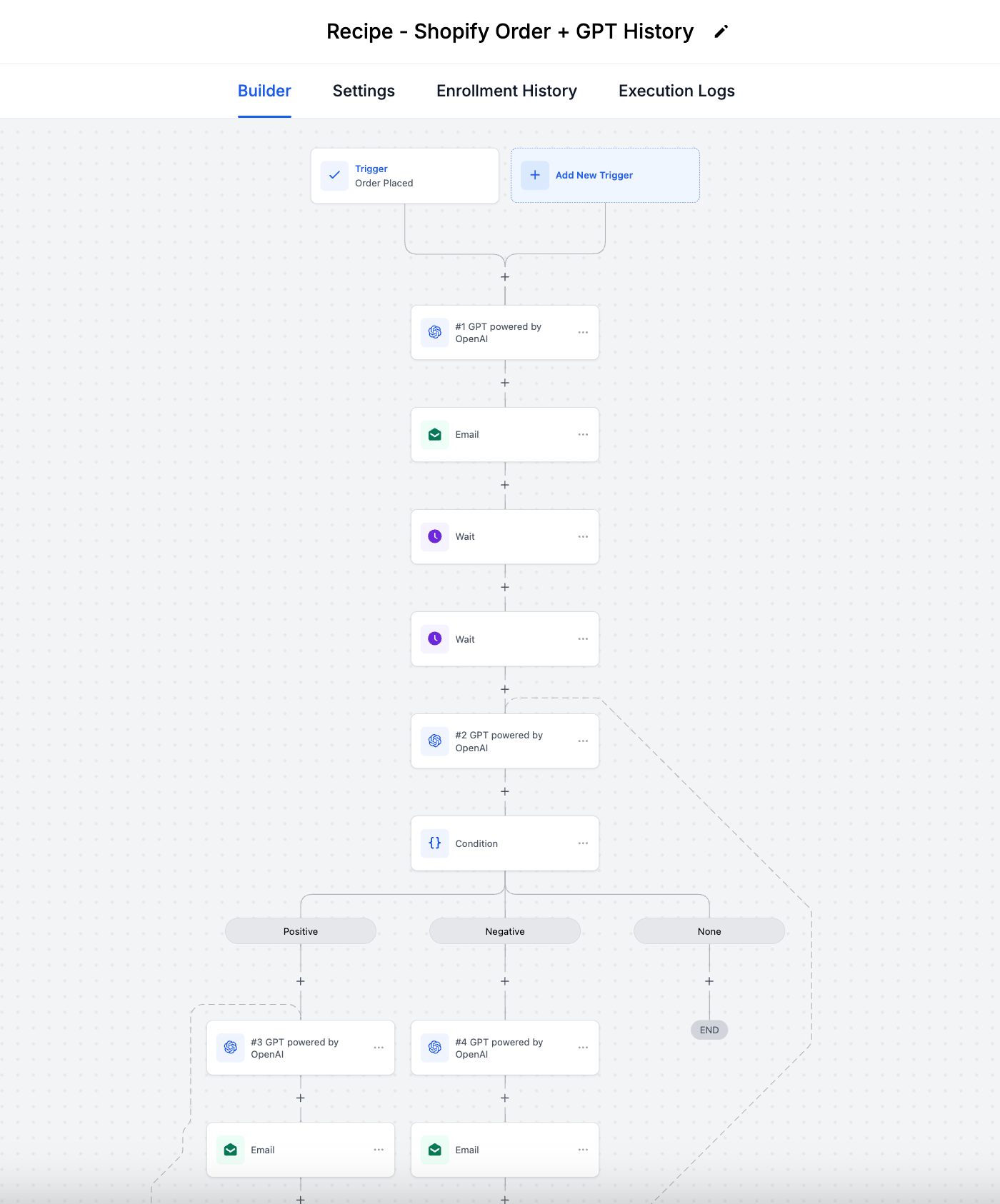Click the #1 GPT OpenAI logo icon

tap(434, 333)
